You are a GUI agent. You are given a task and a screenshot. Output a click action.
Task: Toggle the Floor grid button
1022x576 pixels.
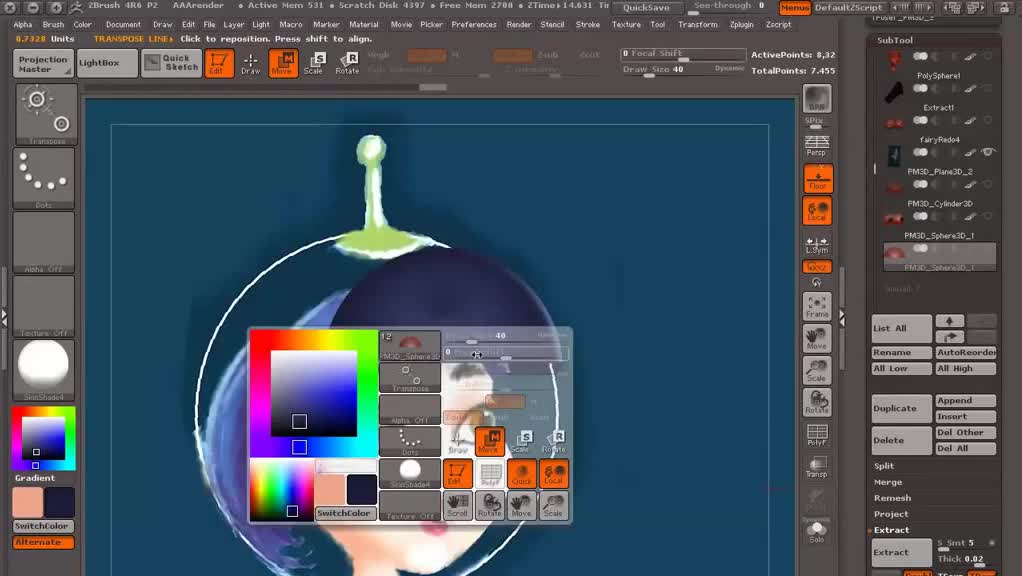pyautogui.click(x=817, y=179)
